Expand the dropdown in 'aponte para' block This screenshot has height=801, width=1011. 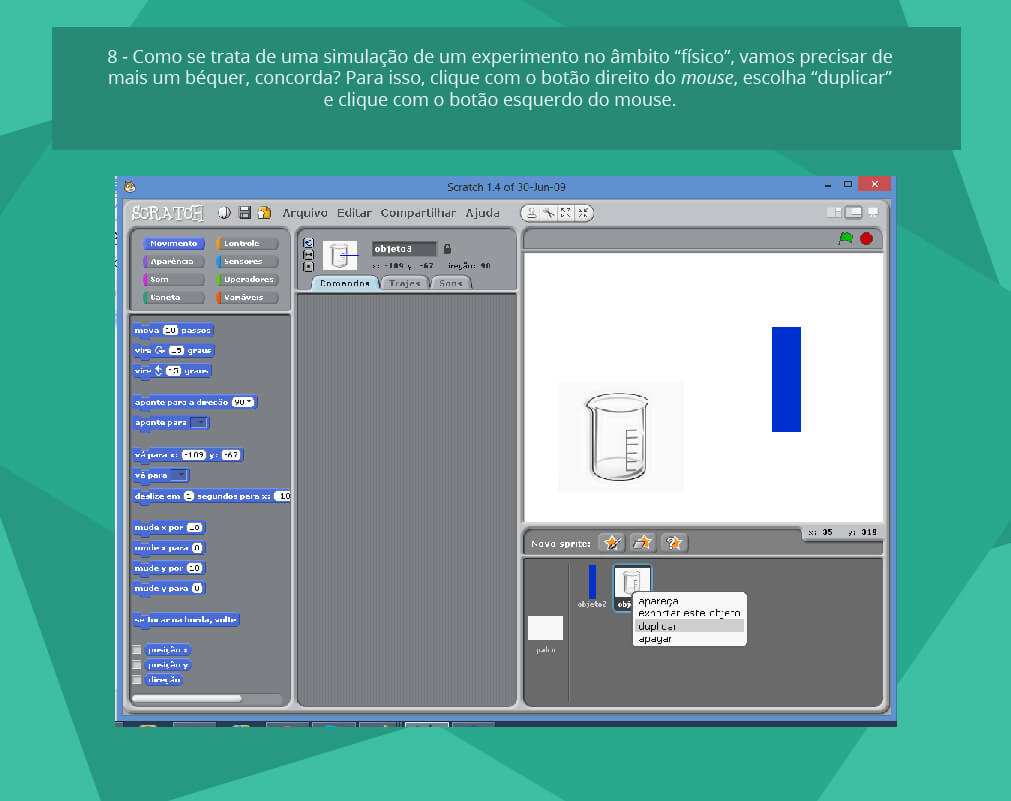pyautogui.click(x=199, y=423)
